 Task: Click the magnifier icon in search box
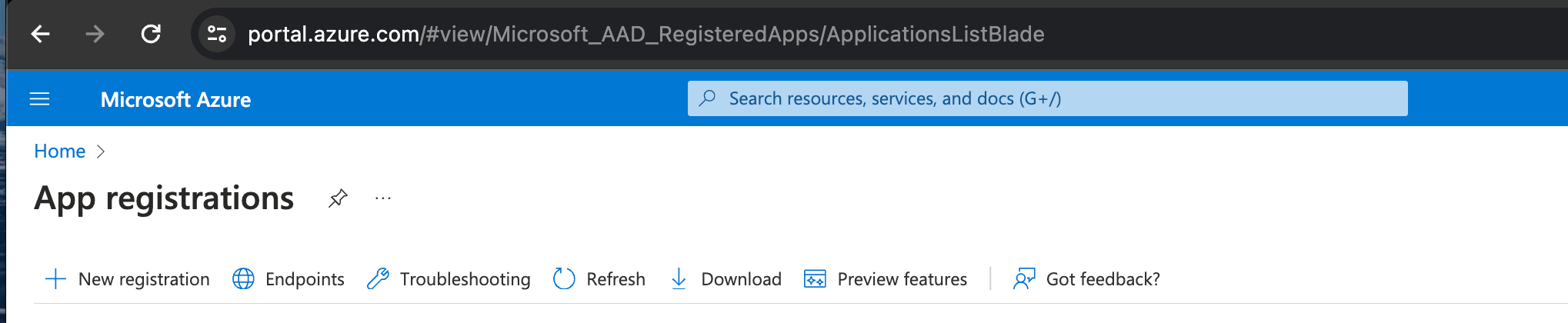point(708,98)
